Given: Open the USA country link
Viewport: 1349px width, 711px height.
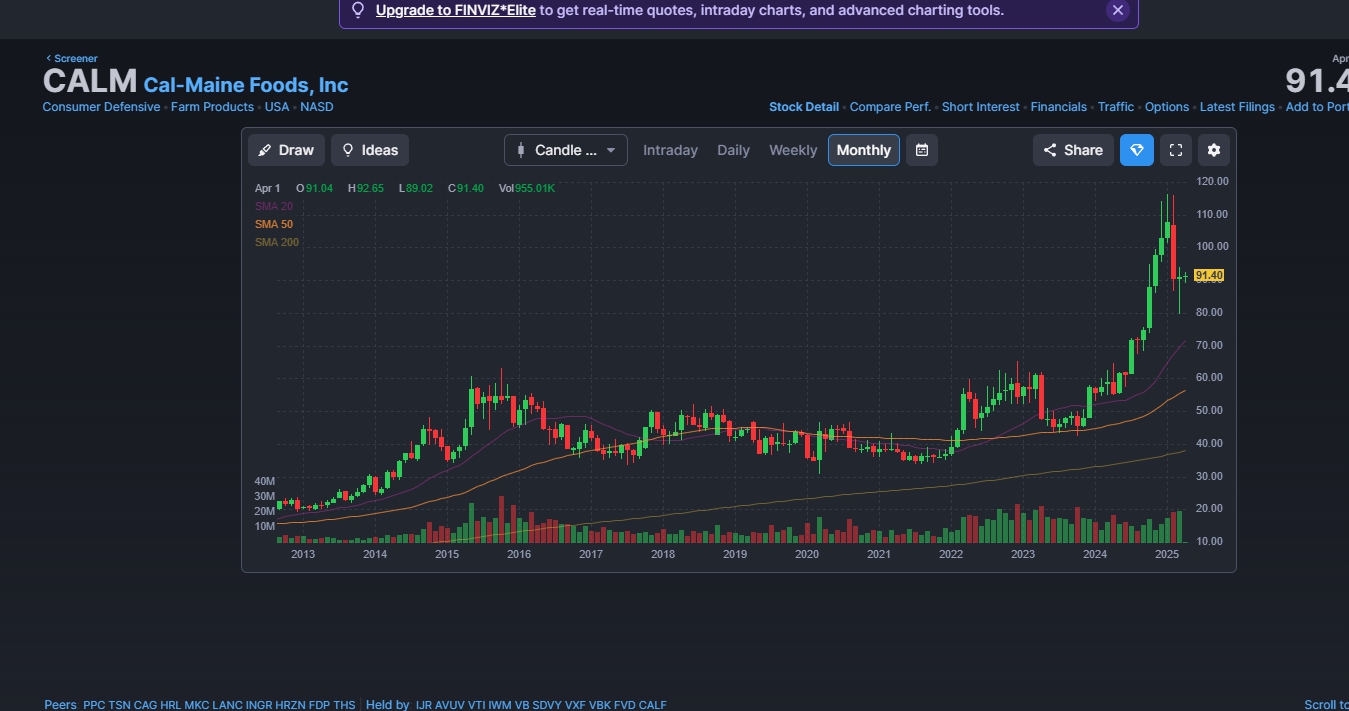Looking at the screenshot, I should (277, 107).
